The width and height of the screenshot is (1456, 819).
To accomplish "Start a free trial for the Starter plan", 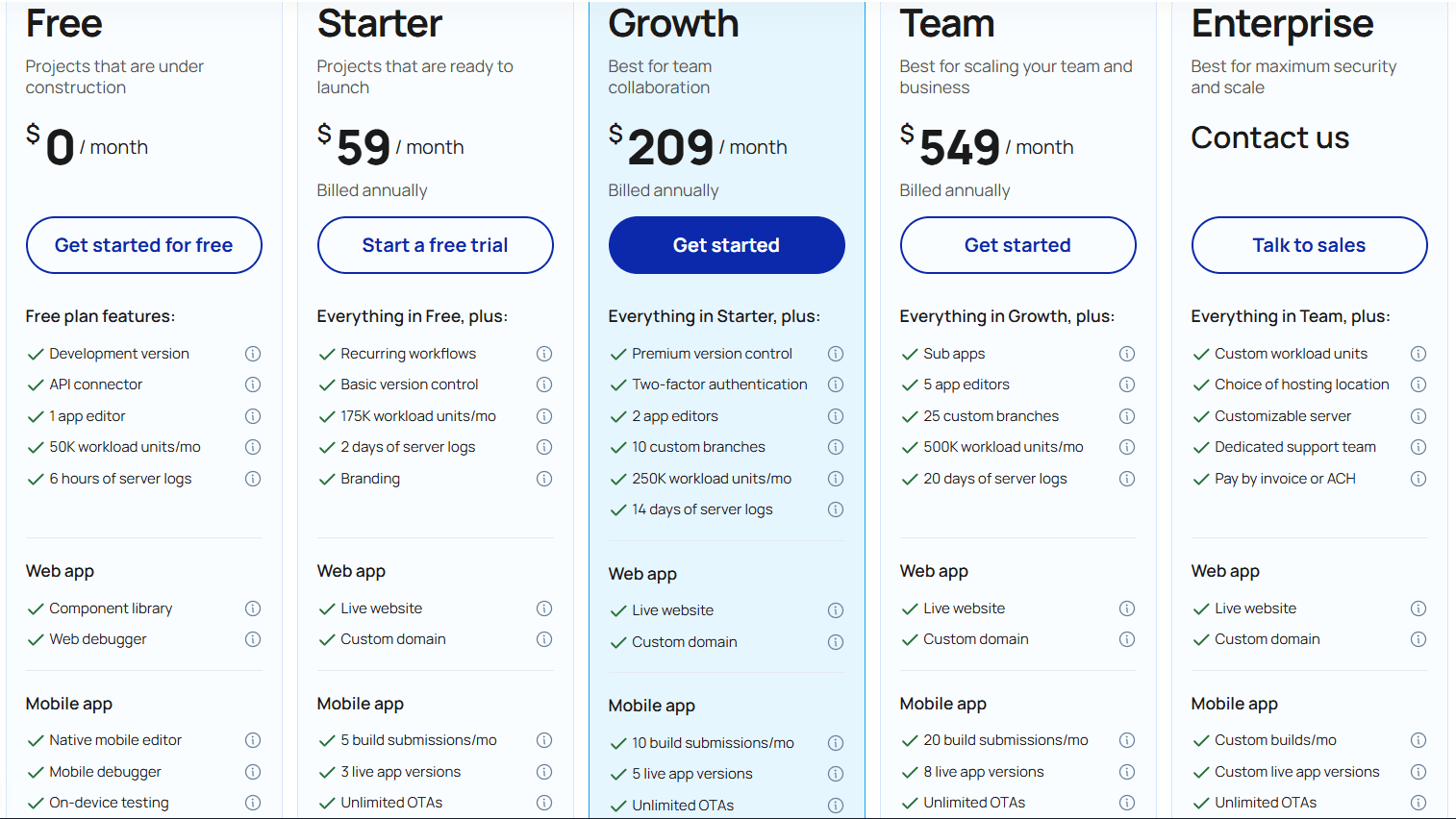I will (x=435, y=245).
